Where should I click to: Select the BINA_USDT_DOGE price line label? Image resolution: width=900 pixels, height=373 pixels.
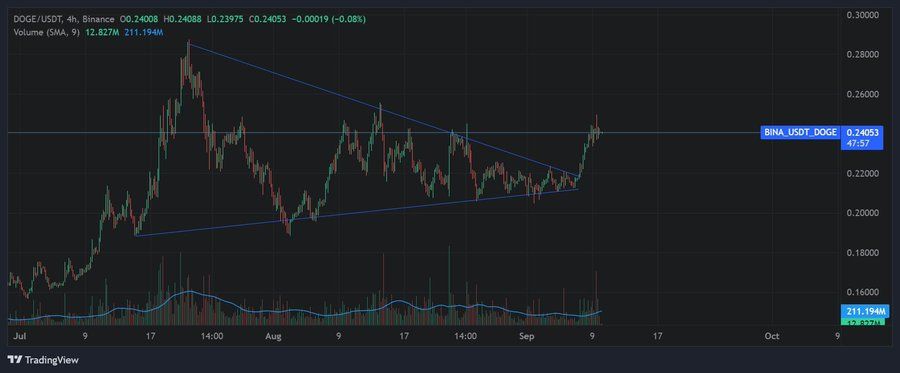coord(800,133)
